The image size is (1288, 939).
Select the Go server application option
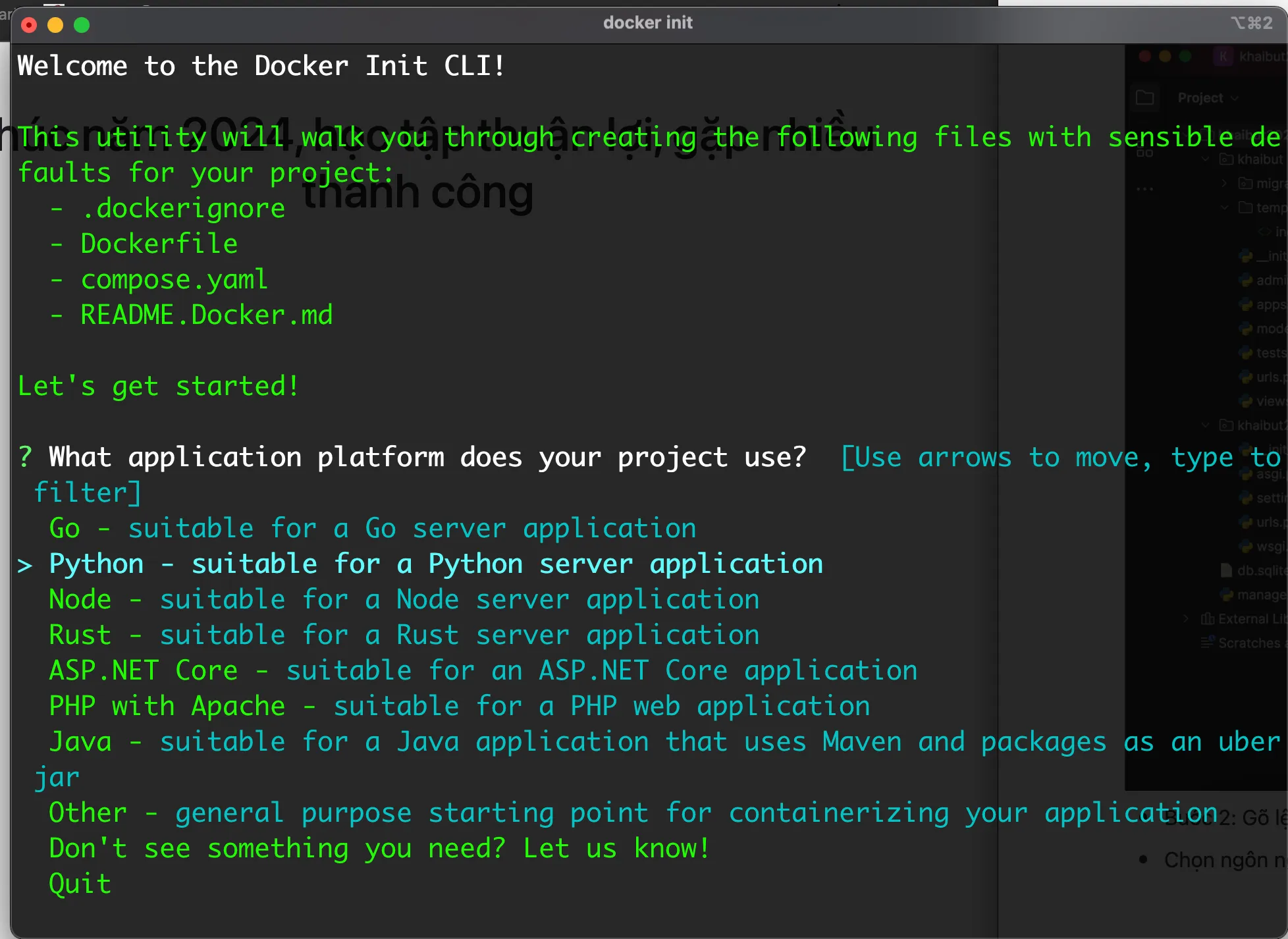point(372,528)
